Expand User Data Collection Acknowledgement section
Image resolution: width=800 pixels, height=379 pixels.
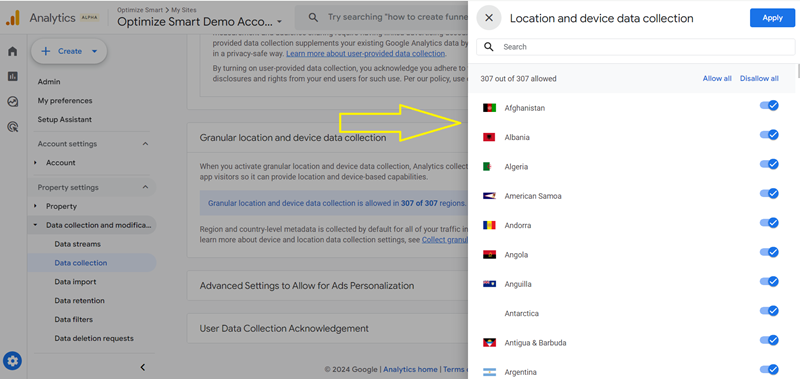click(x=328, y=329)
